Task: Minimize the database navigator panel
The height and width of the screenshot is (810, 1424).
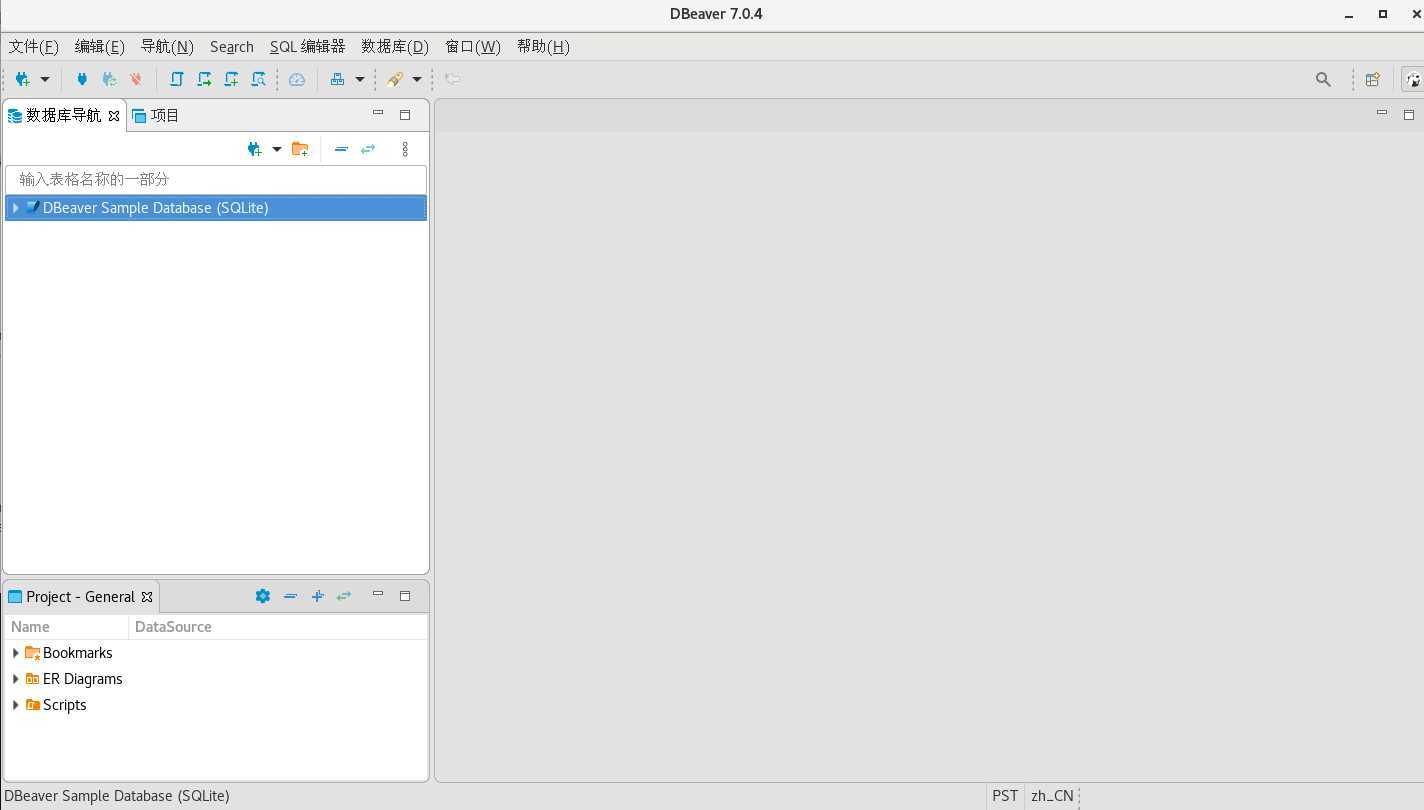Action: [378, 114]
